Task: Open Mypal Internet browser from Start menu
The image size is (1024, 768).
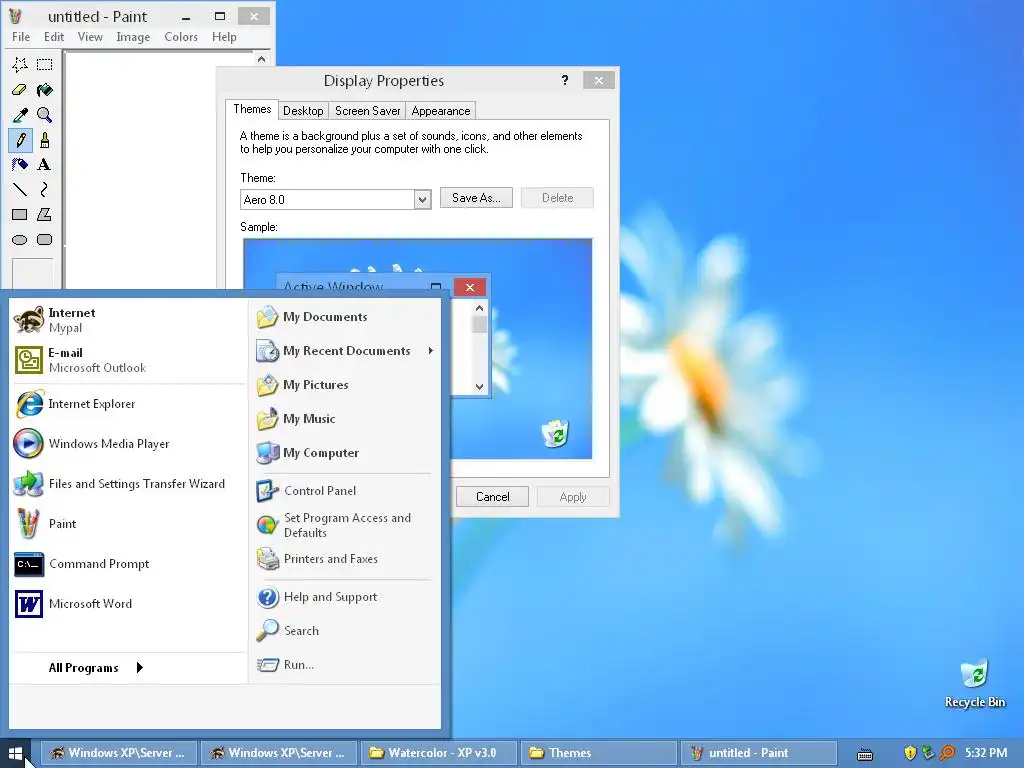Action: tap(128, 320)
